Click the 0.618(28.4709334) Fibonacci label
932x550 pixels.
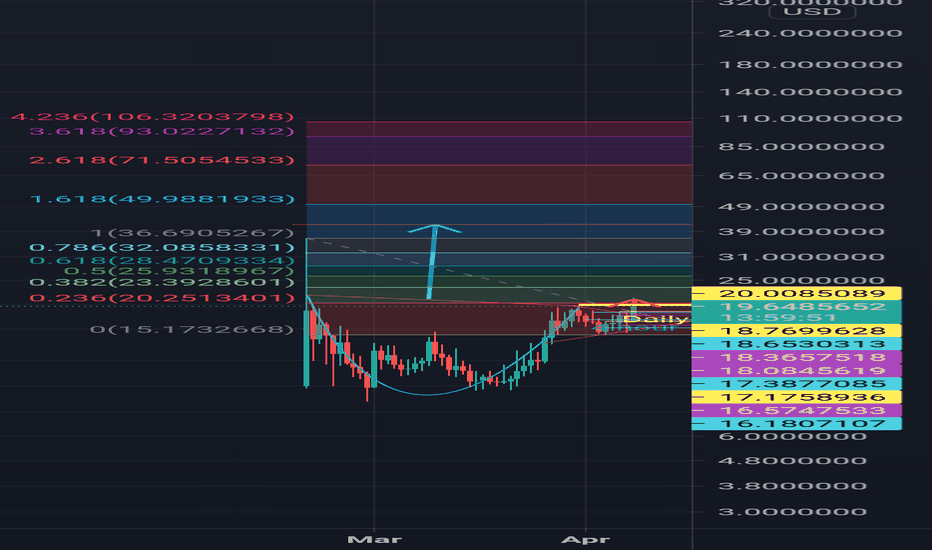coord(162,260)
